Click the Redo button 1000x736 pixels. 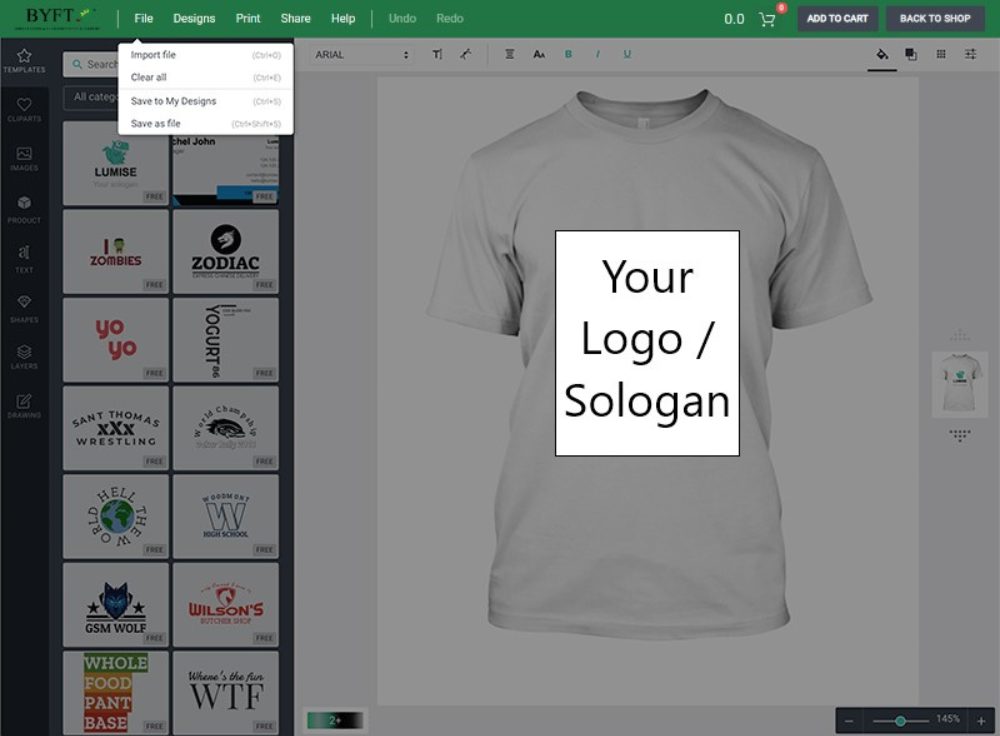pos(450,18)
